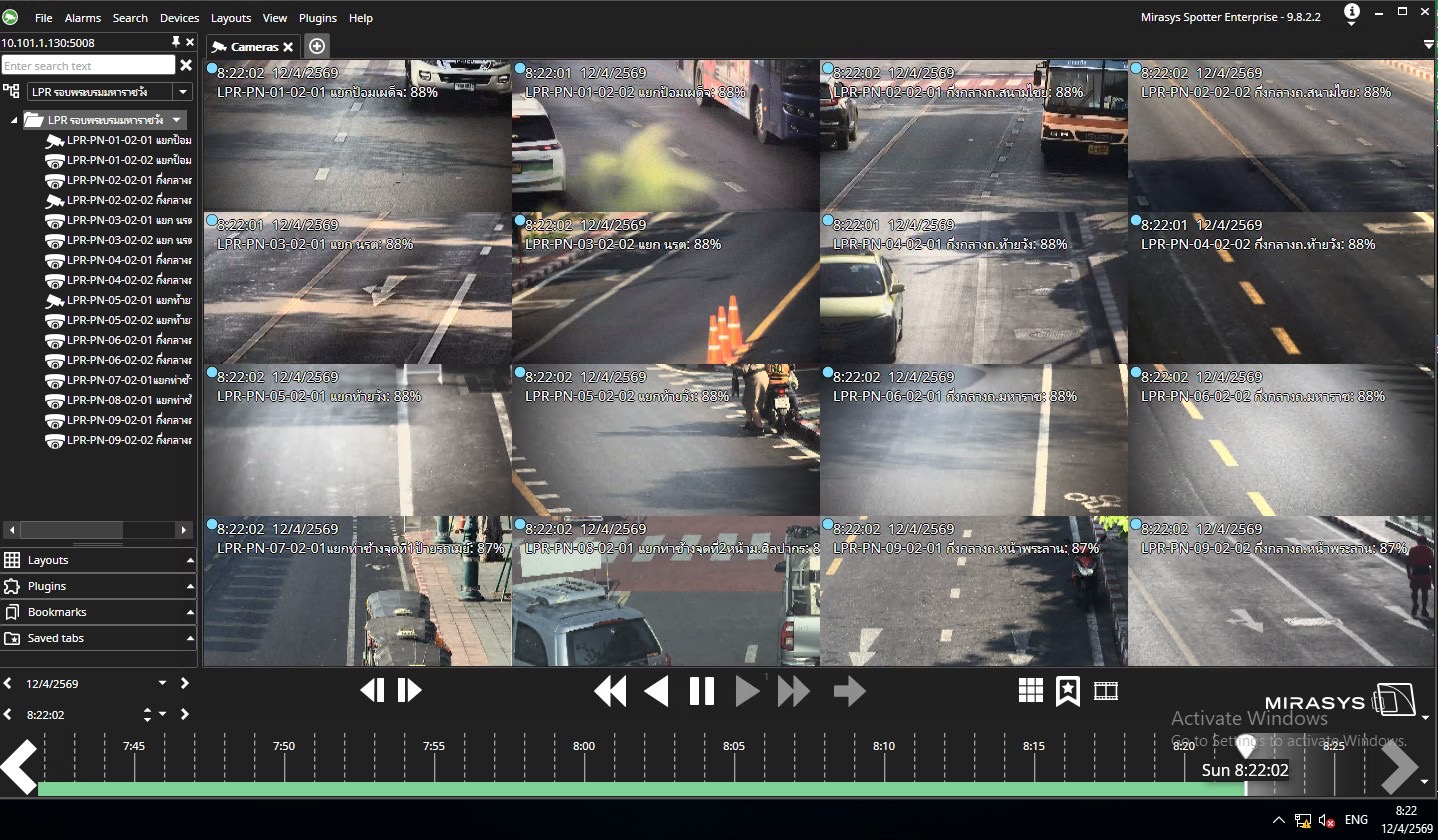This screenshot has width=1438, height=840.
Task: Shift the timeline to earlier times
Action: click(x=18, y=767)
